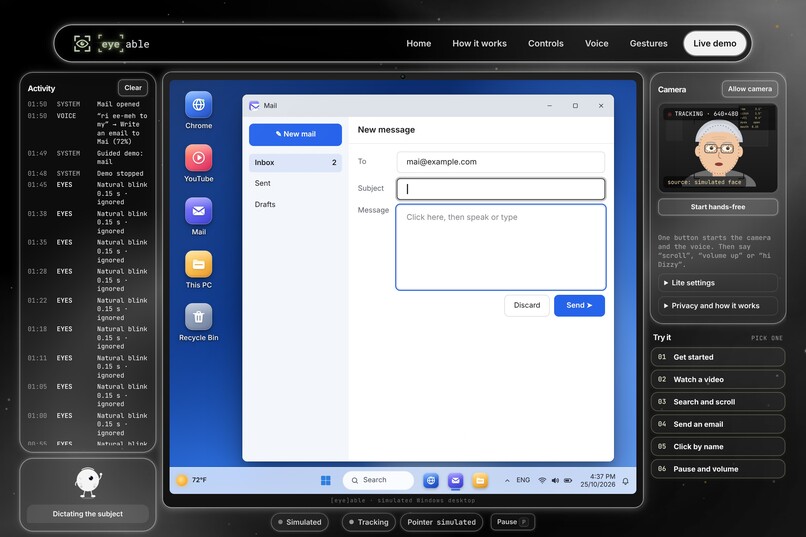This screenshot has height=537, width=806.
Task: Discard the new message
Action: [527, 305]
